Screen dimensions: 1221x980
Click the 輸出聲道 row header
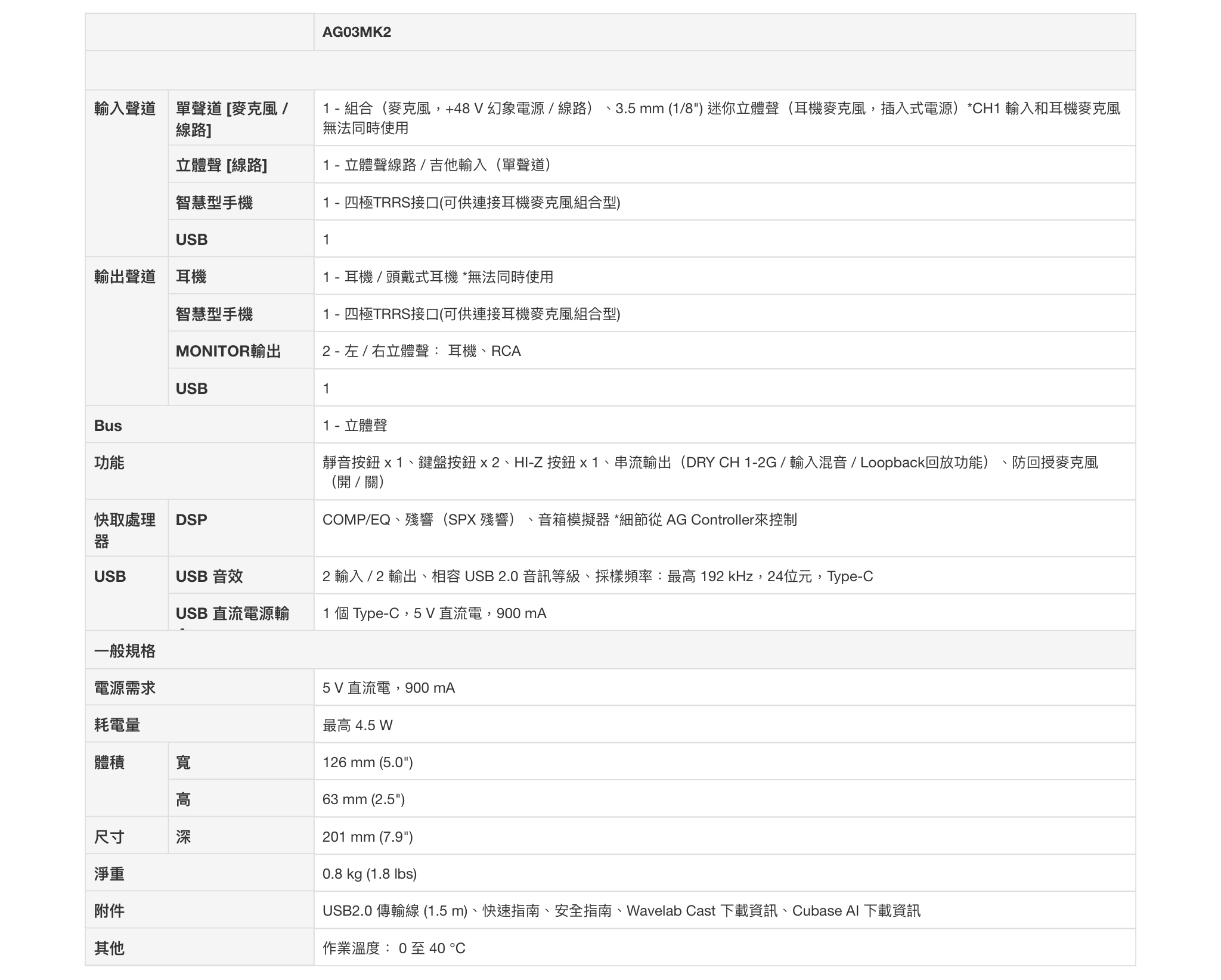[x=125, y=277]
